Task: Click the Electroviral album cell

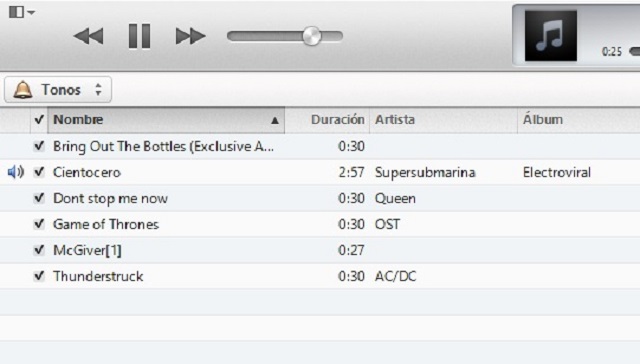Action: (x=557, y=172)
